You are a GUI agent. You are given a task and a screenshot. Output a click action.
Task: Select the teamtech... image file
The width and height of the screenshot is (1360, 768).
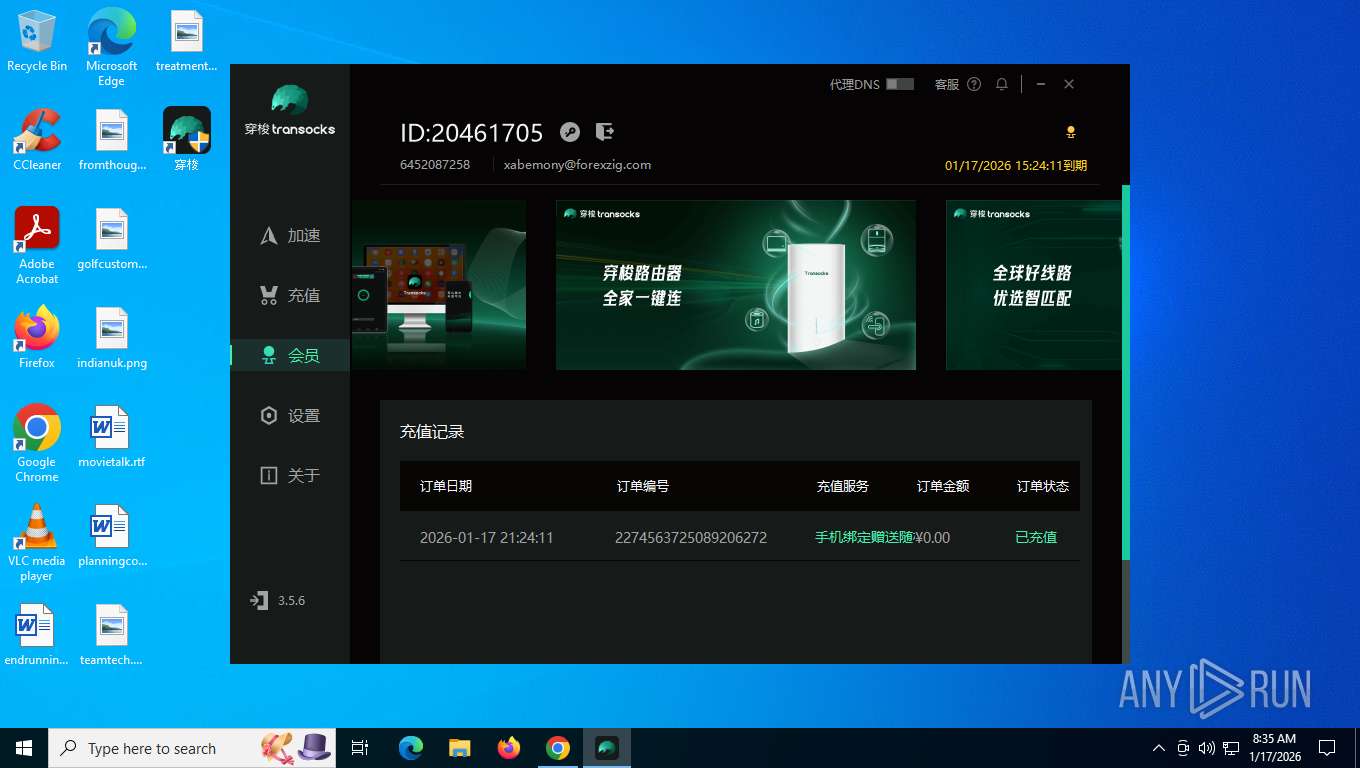112,634
